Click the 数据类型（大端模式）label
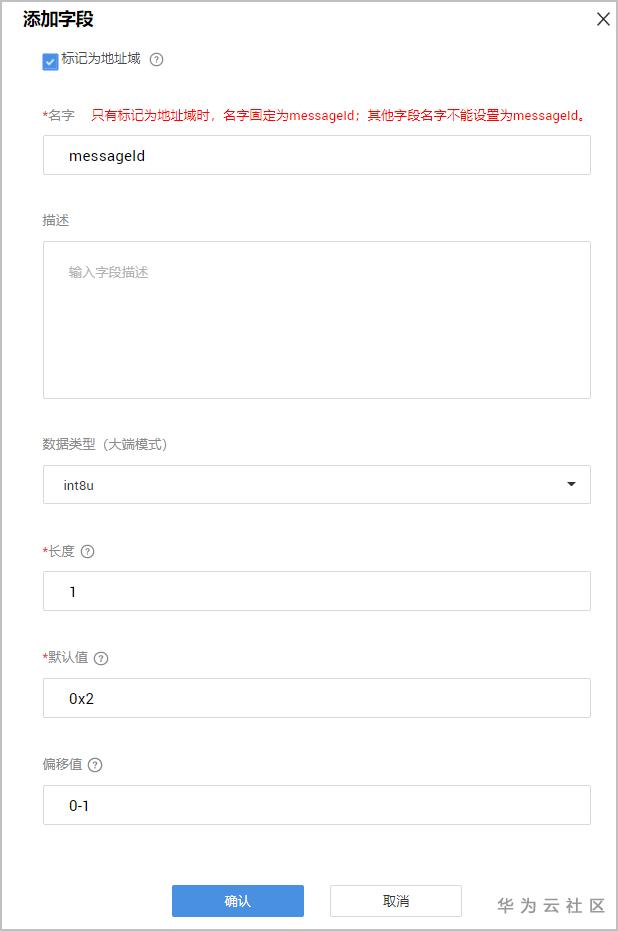The image size is (618, 931). pyautogui.click(x=105, y=444)
